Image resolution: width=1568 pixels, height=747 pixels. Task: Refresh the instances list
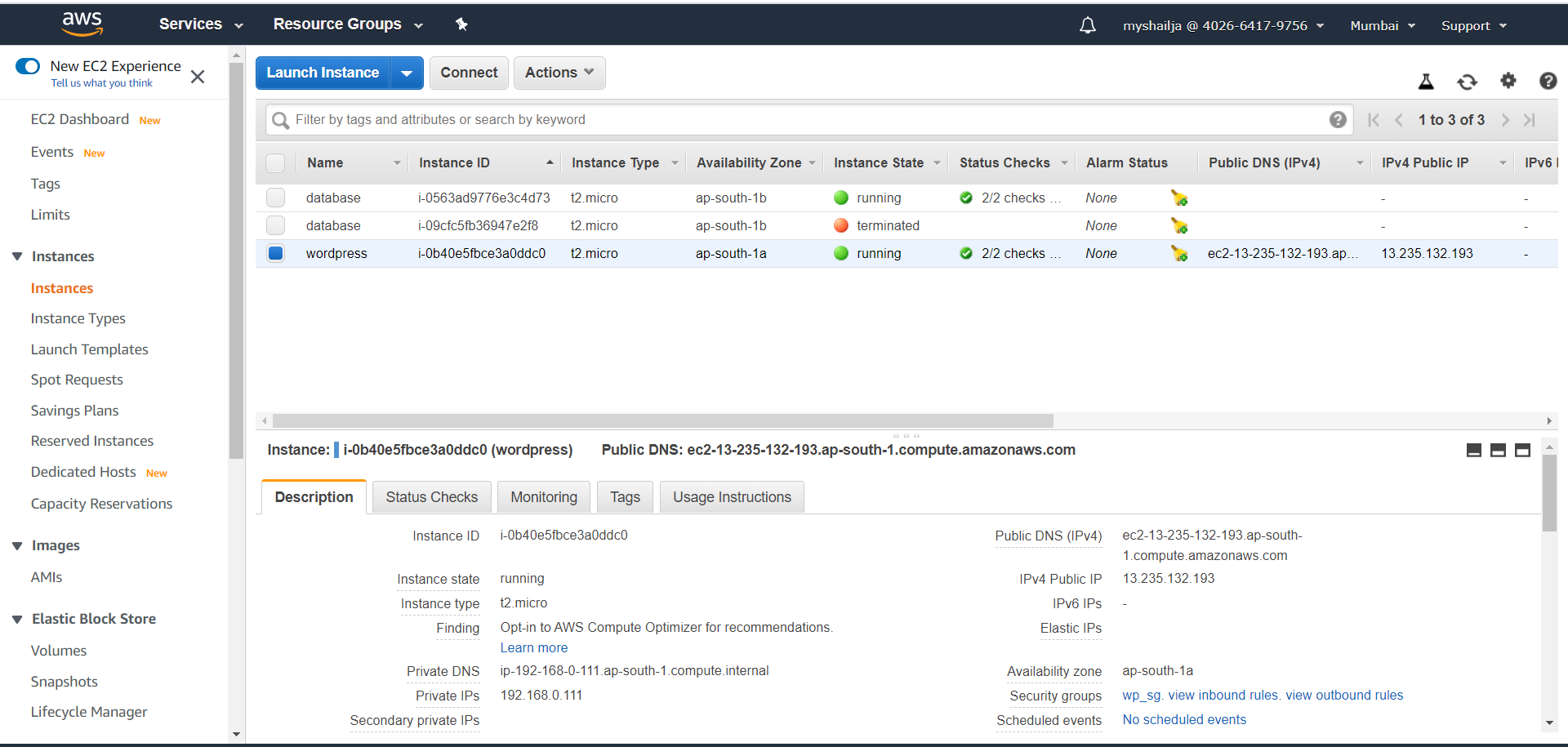click(1467, 81)
